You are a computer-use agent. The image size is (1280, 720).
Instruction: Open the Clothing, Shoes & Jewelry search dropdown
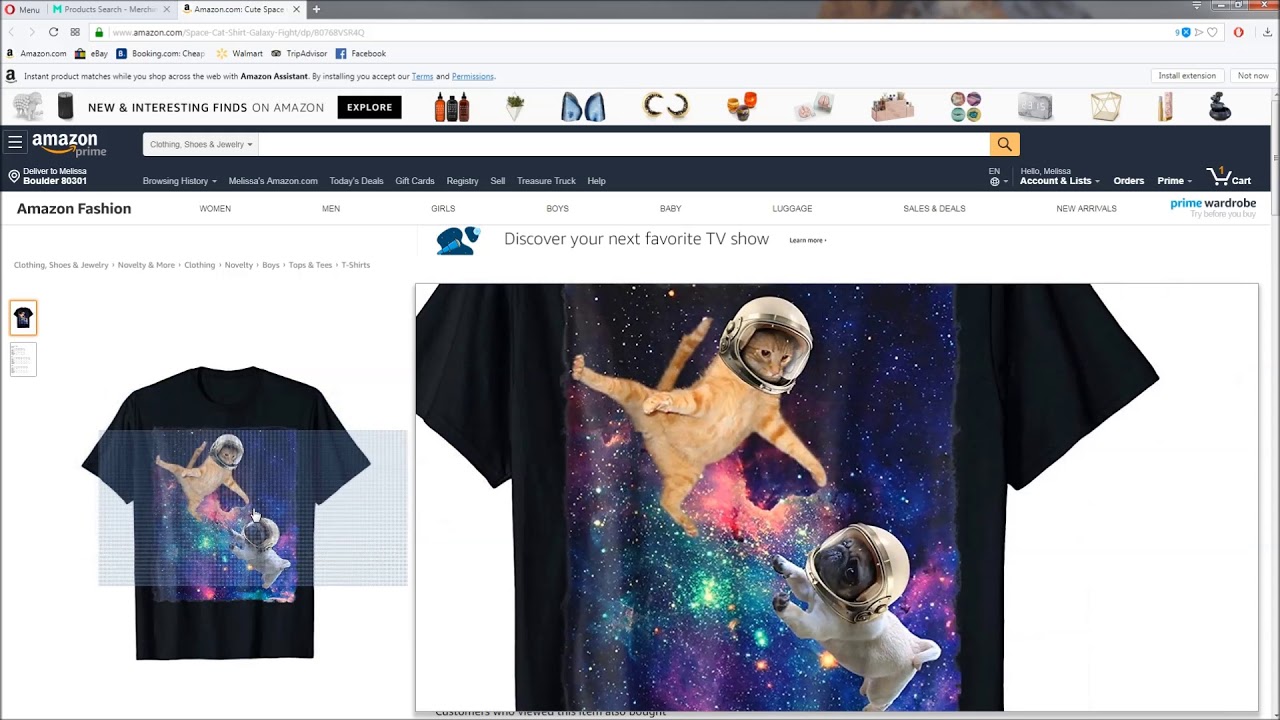pyautogui.click(x=201, y=144)
